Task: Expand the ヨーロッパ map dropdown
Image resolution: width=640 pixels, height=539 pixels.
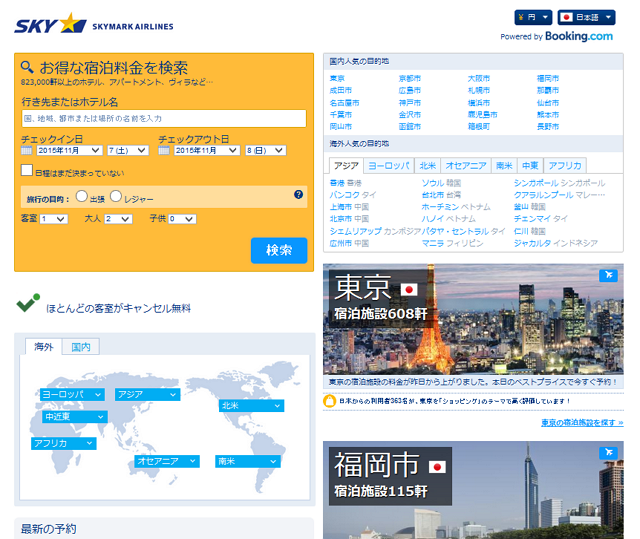Action: [72, 394]
